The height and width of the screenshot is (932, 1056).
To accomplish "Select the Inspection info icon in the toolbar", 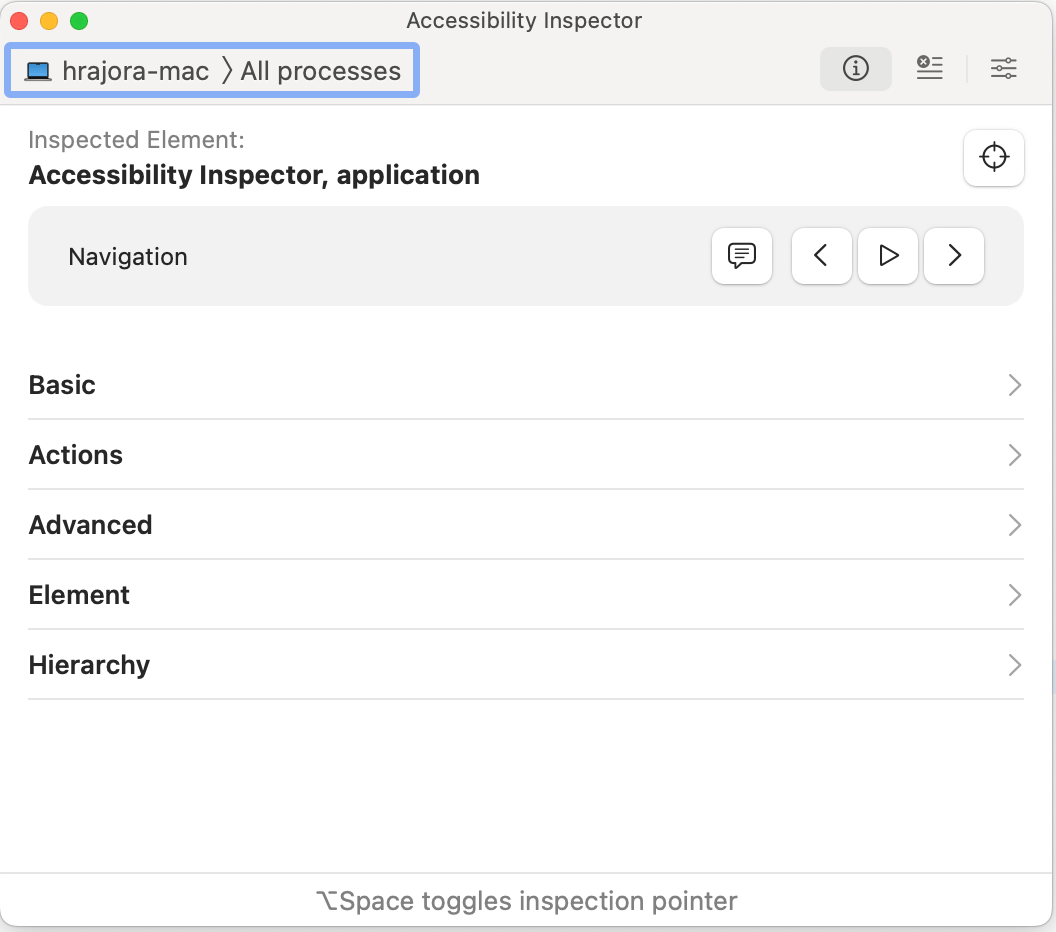I will (855, 69).
